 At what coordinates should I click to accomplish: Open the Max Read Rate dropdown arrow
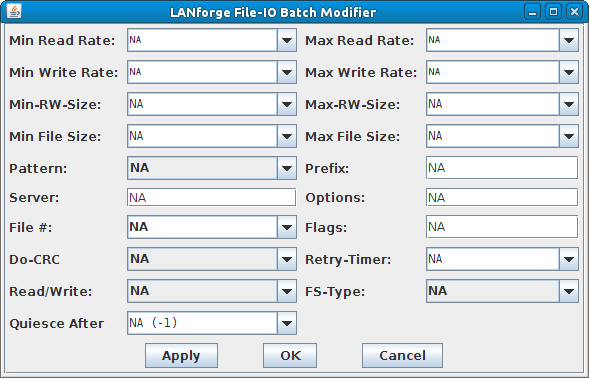click(568, 40)
